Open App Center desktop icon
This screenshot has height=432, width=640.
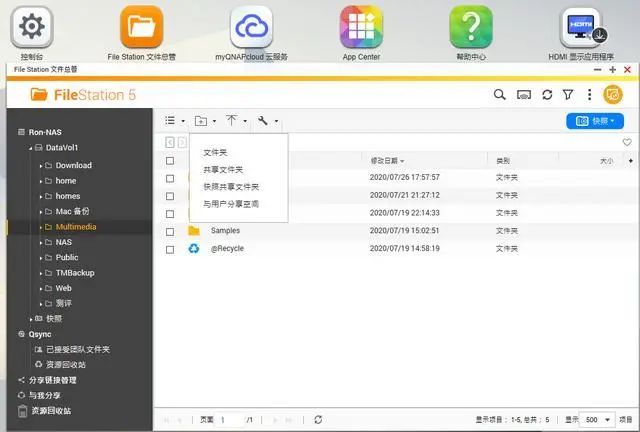click(361, 27)
